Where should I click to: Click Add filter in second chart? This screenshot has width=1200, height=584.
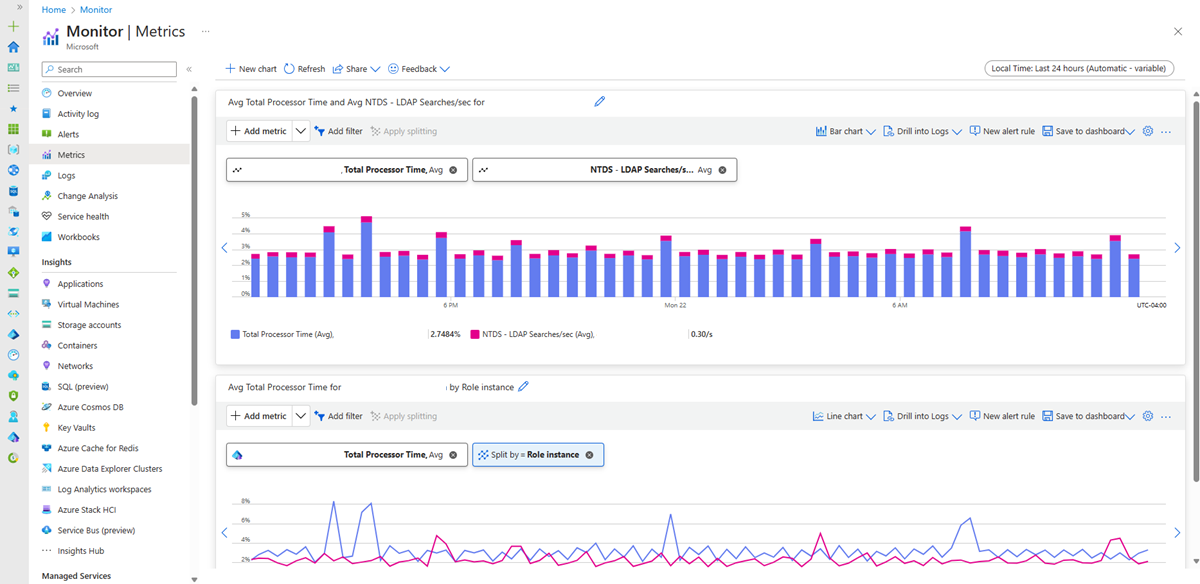point(339,416)
